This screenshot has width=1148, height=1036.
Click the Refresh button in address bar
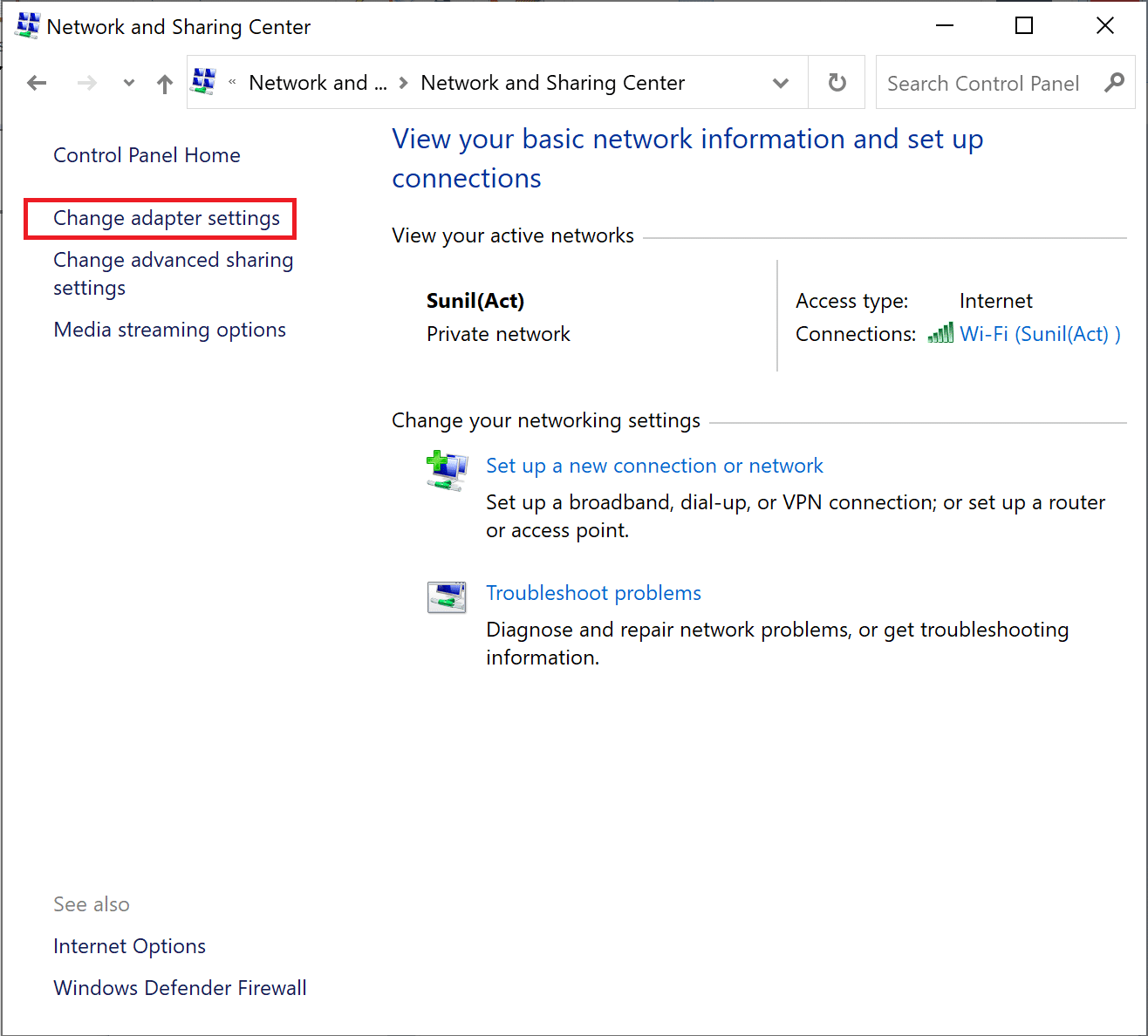pyautogui.click(x=837, y=83)
